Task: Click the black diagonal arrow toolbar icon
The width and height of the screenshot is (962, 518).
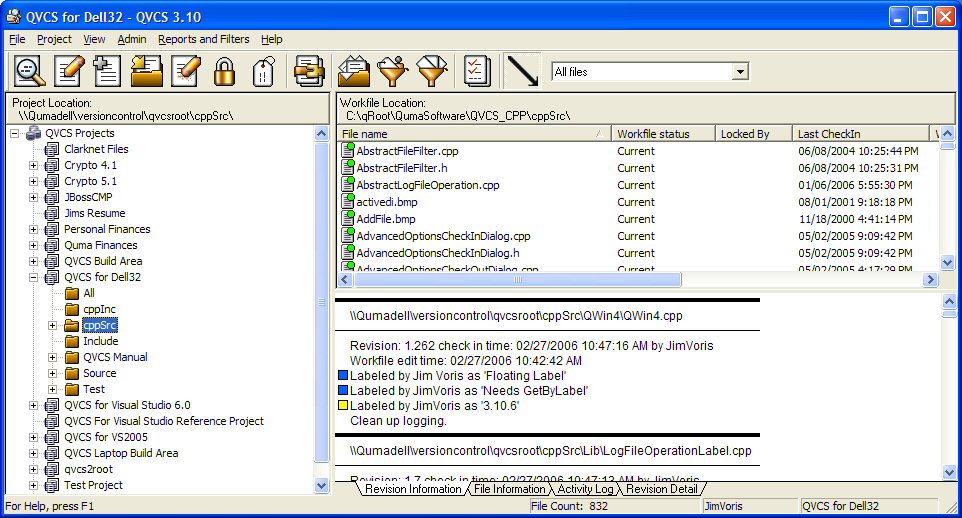Action: coord(522,71)
